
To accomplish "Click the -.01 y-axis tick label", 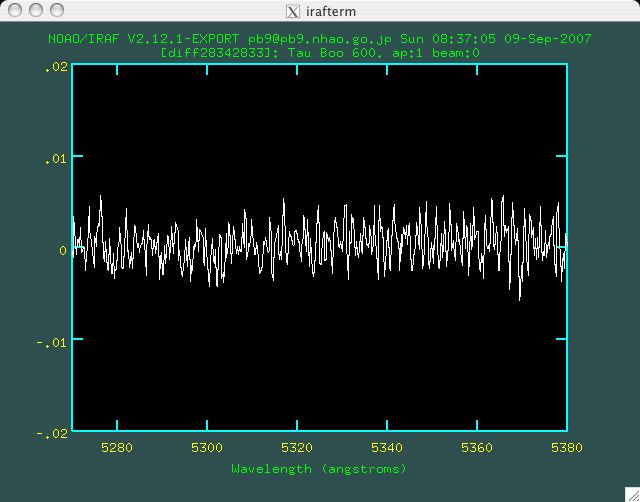I will click(x=54, y=342).
